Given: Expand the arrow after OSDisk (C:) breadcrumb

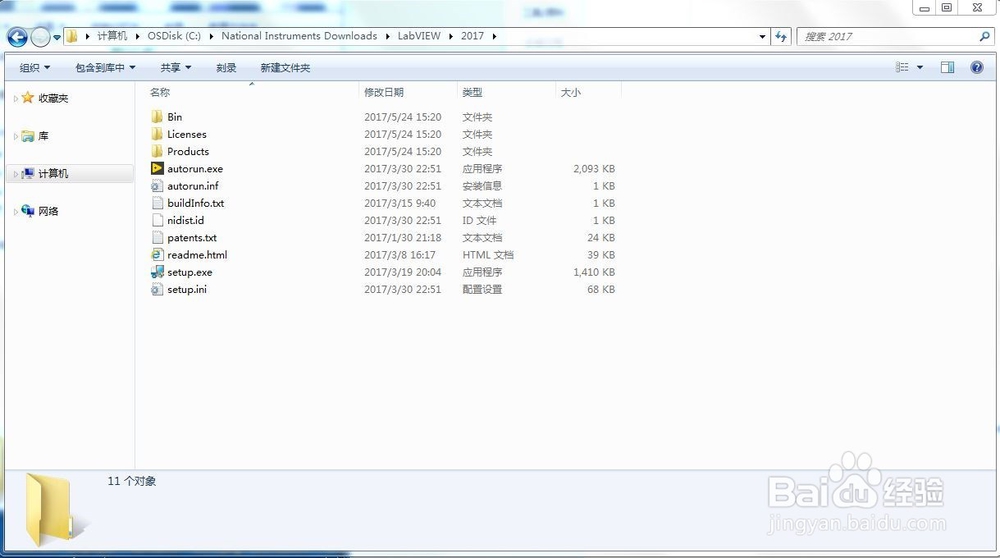Looking at the screenshot, I should 211,36.
